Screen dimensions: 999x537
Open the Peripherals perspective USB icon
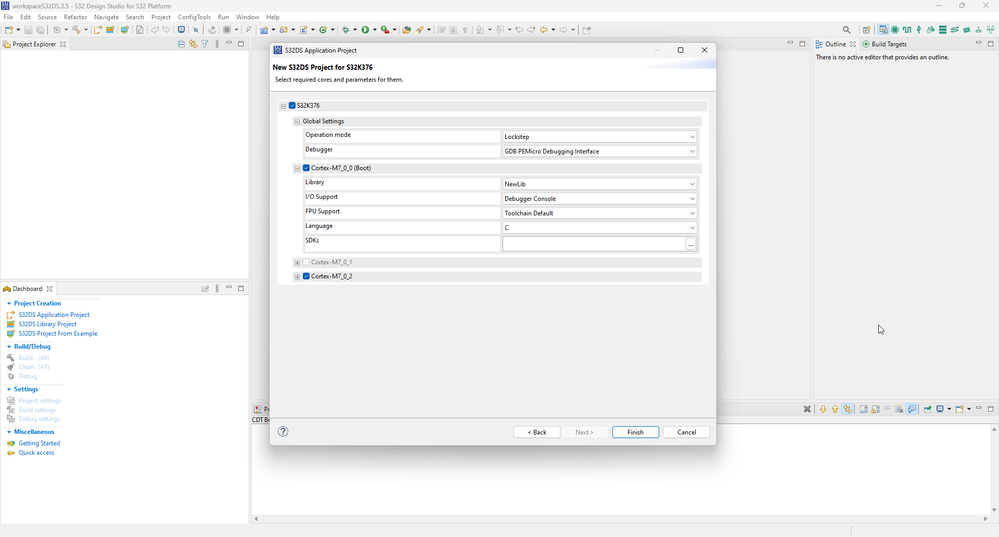[x=919, y=29]
